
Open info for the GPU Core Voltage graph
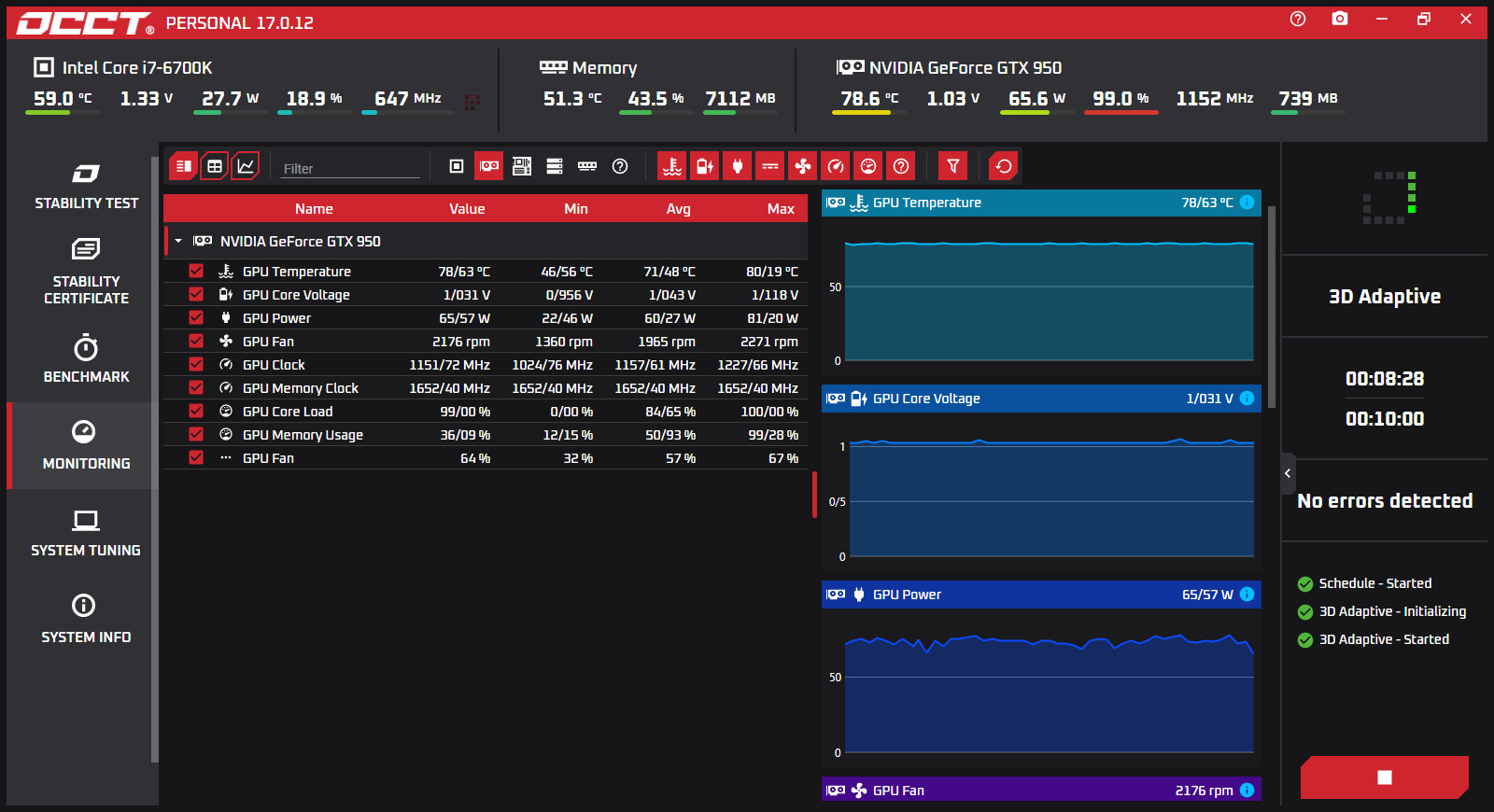(x=1247, y=399)
